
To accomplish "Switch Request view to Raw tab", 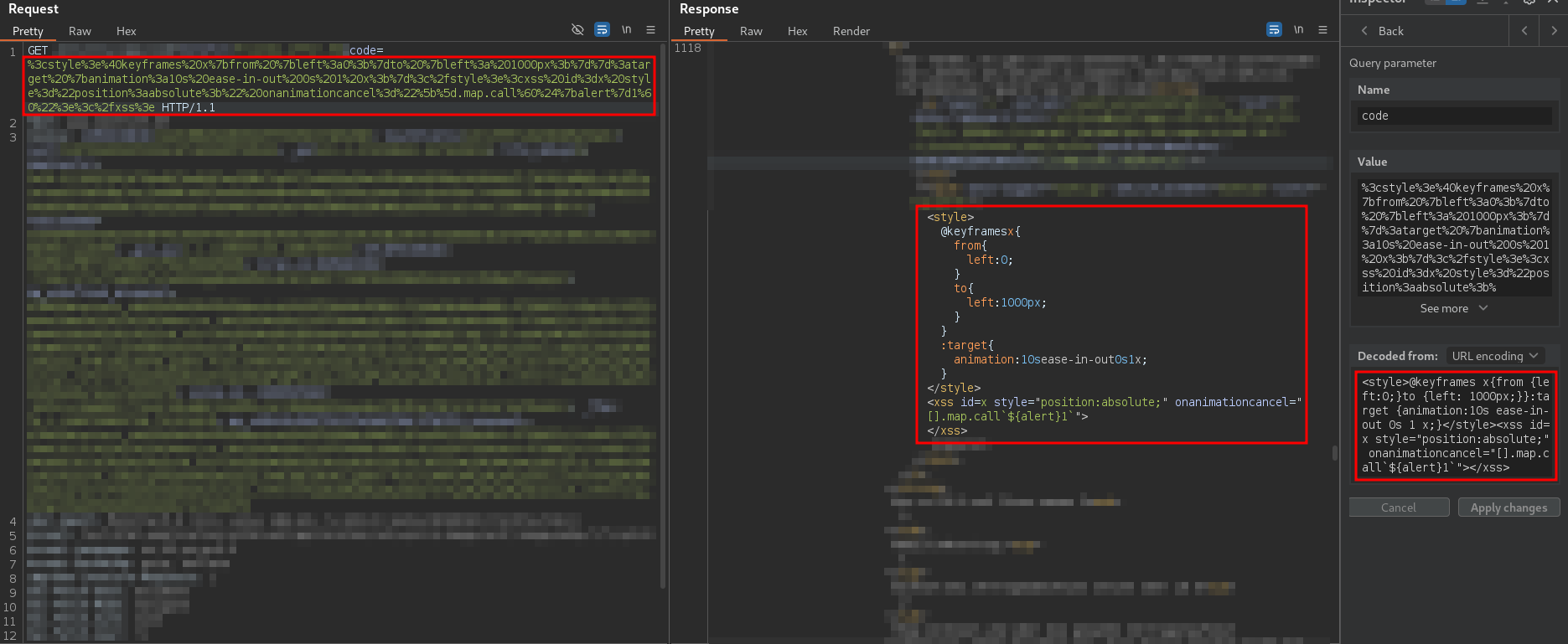I will point(80,31).
